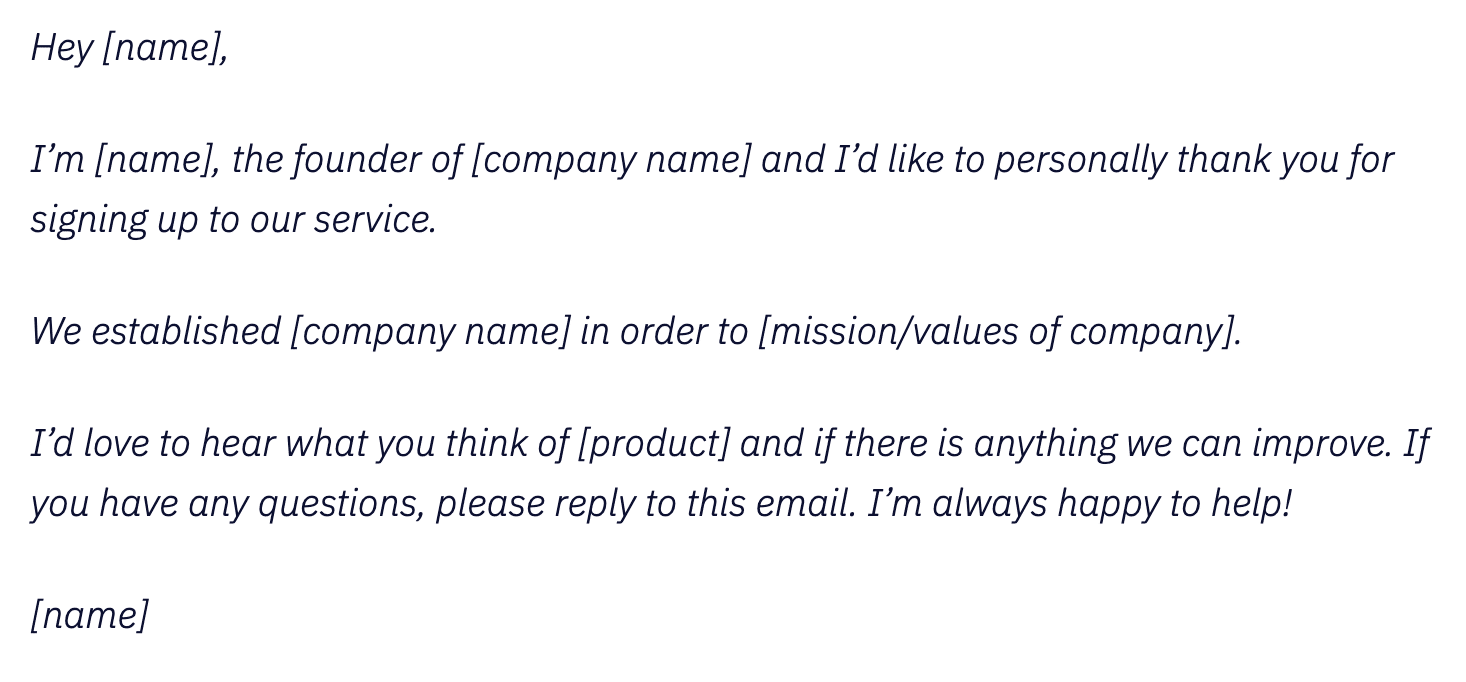This screenshot has height=682, width=1466.
Task: Click the [product] placeholder
Action: [654, 443]
